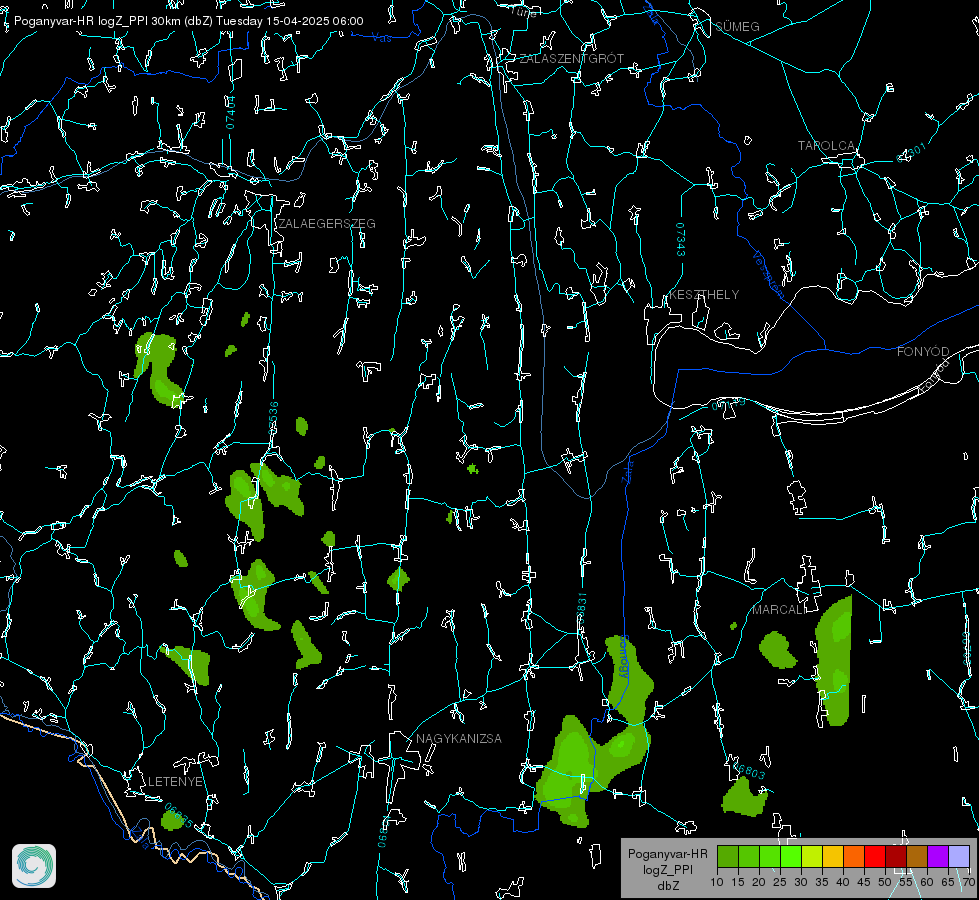Viewport: 979px width, 900px height.
Task: Click the '10' value on legend scale
Action: [x=717, y=882]
